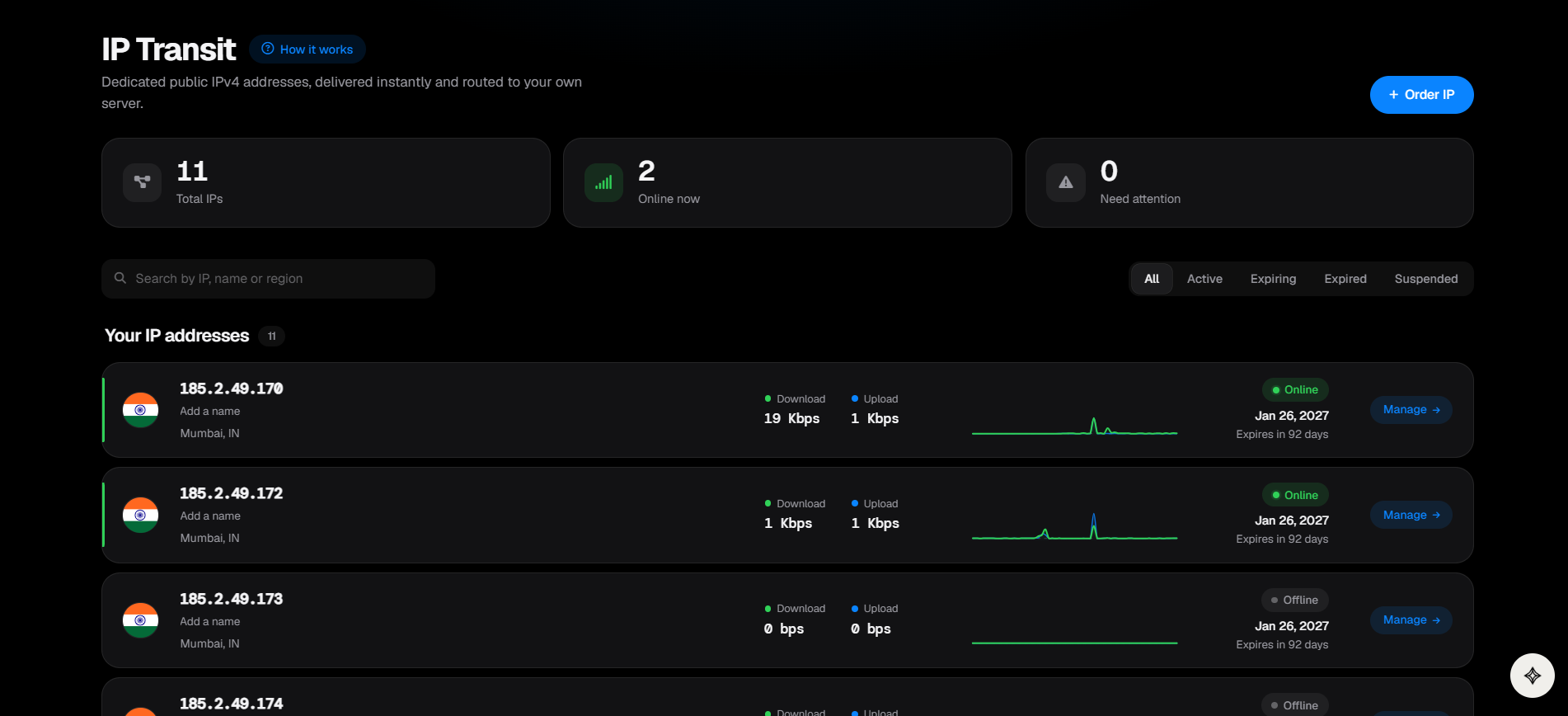Click the India flag for 185.2.49.173
Viewport: 1568px width, 716px height.
coord(140,620)
